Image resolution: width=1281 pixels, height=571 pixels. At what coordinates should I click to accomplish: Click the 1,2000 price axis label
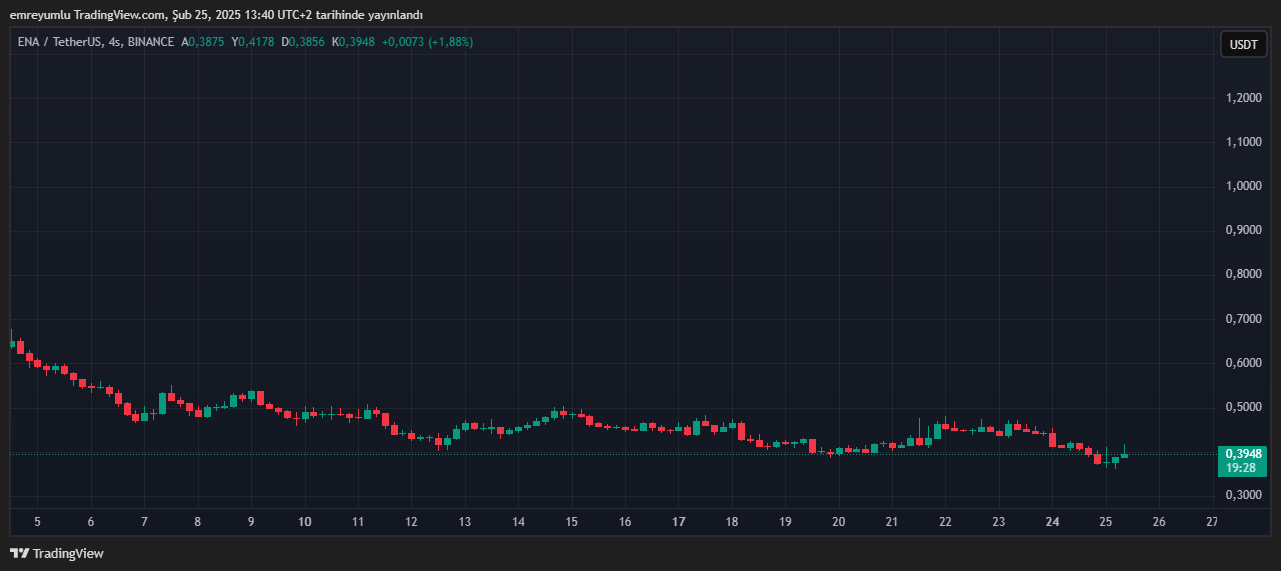pos(1243,98)
